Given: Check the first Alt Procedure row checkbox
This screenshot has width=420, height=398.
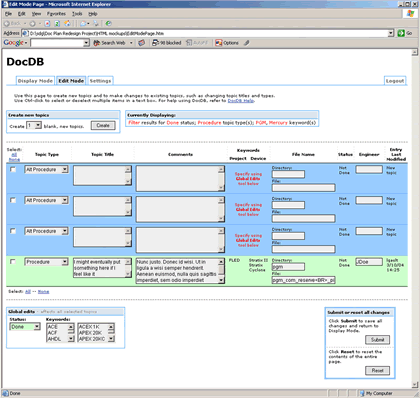Looking at the screenshot, I should pyautogui.click(x=13, y=169).
